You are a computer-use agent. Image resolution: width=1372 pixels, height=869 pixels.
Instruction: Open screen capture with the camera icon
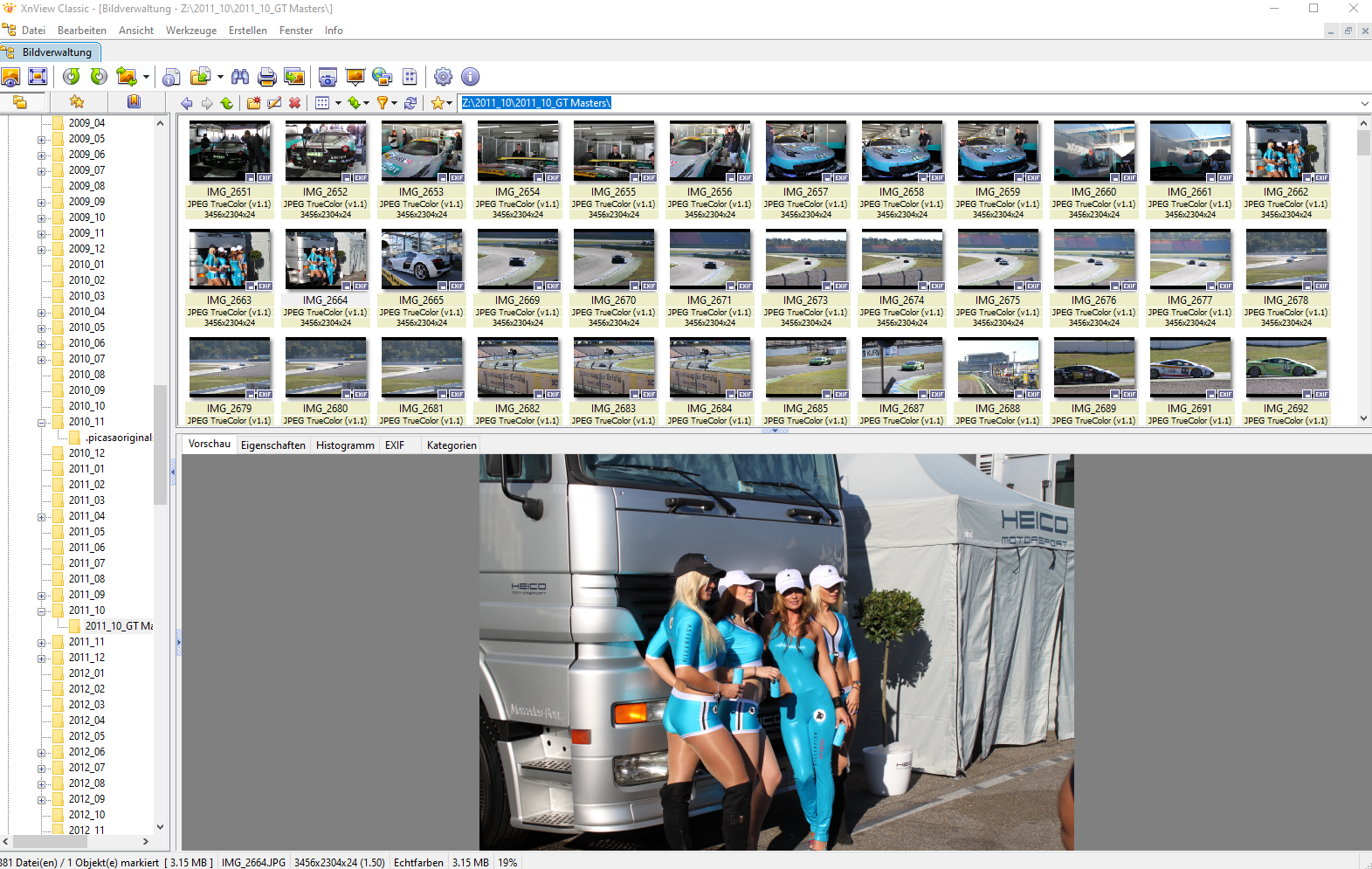(327, 77)
